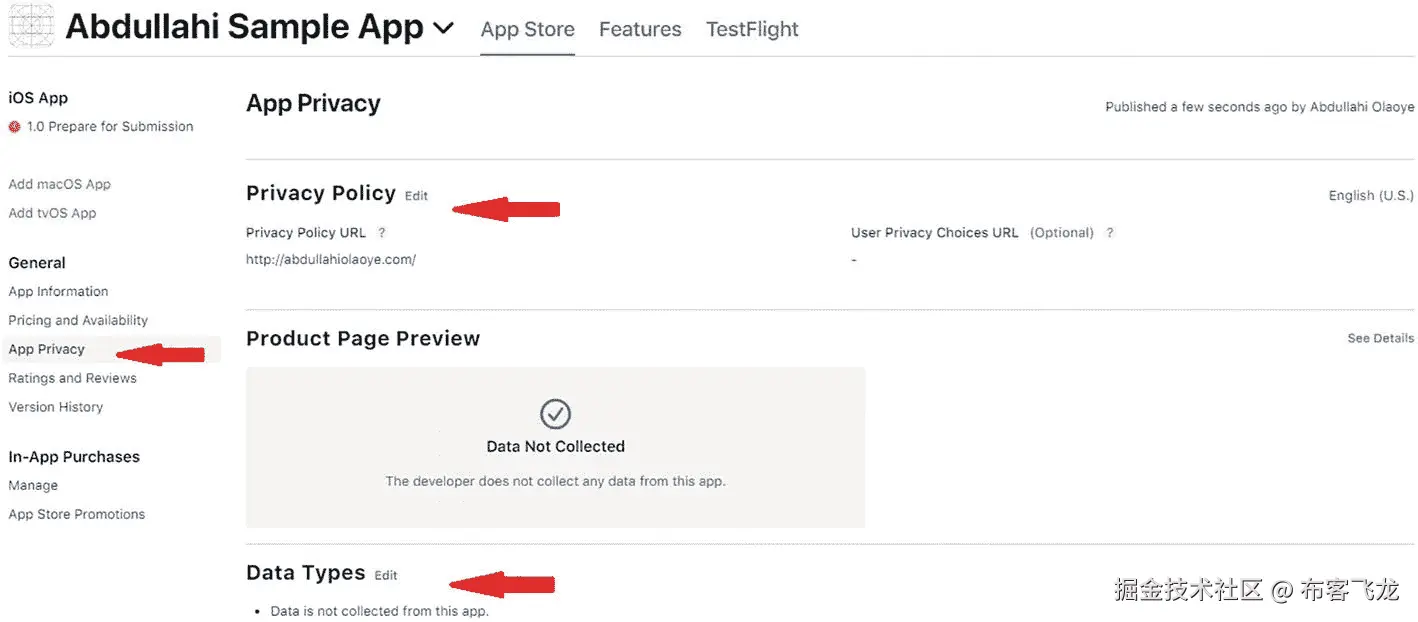The image size is (1418, 622).
Task: Go to the TestFlight tab
Action: (x=752, y=30)
